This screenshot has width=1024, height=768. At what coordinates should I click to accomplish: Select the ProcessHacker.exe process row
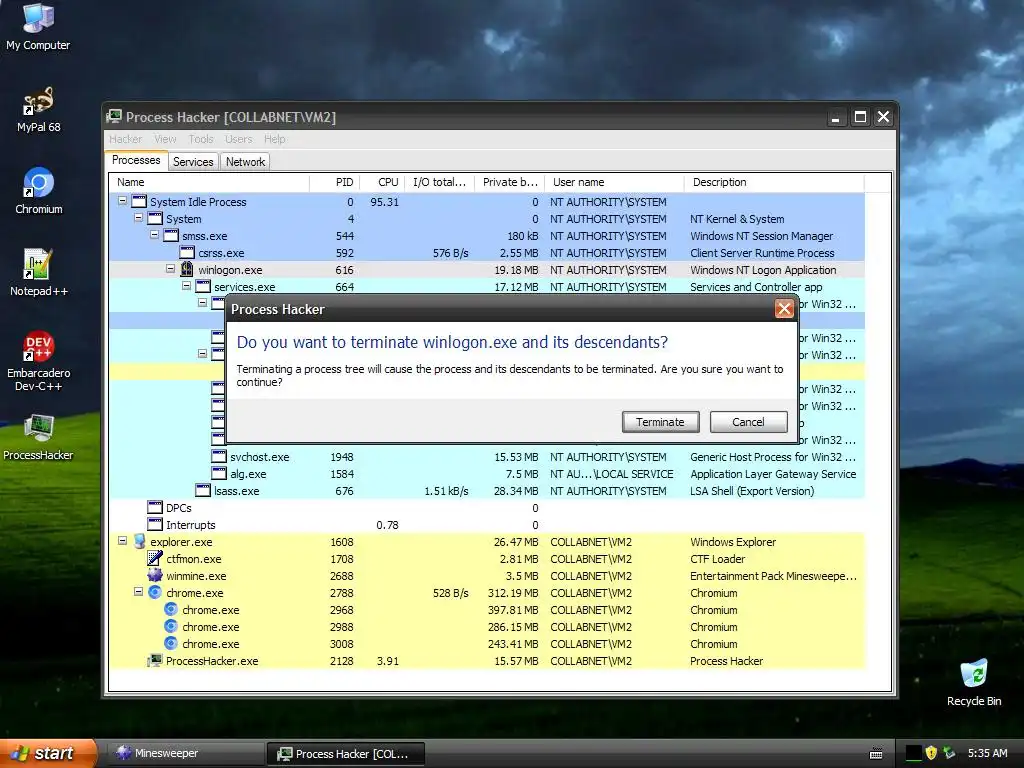coord(487,660)
